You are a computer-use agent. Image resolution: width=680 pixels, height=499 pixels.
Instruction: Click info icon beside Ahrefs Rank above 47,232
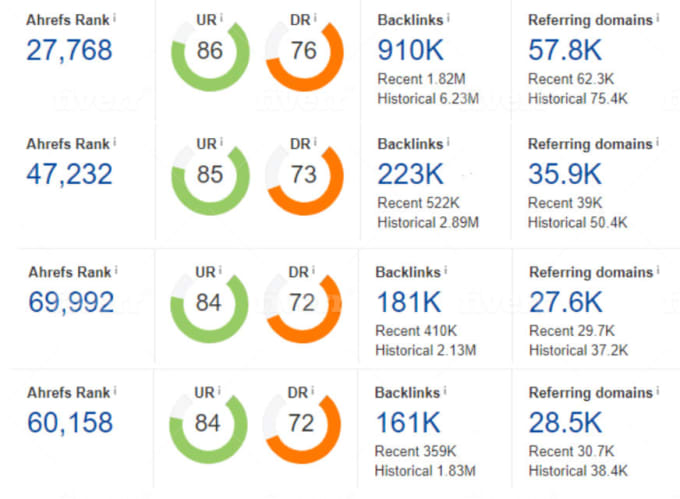click(x=116, y=142)
